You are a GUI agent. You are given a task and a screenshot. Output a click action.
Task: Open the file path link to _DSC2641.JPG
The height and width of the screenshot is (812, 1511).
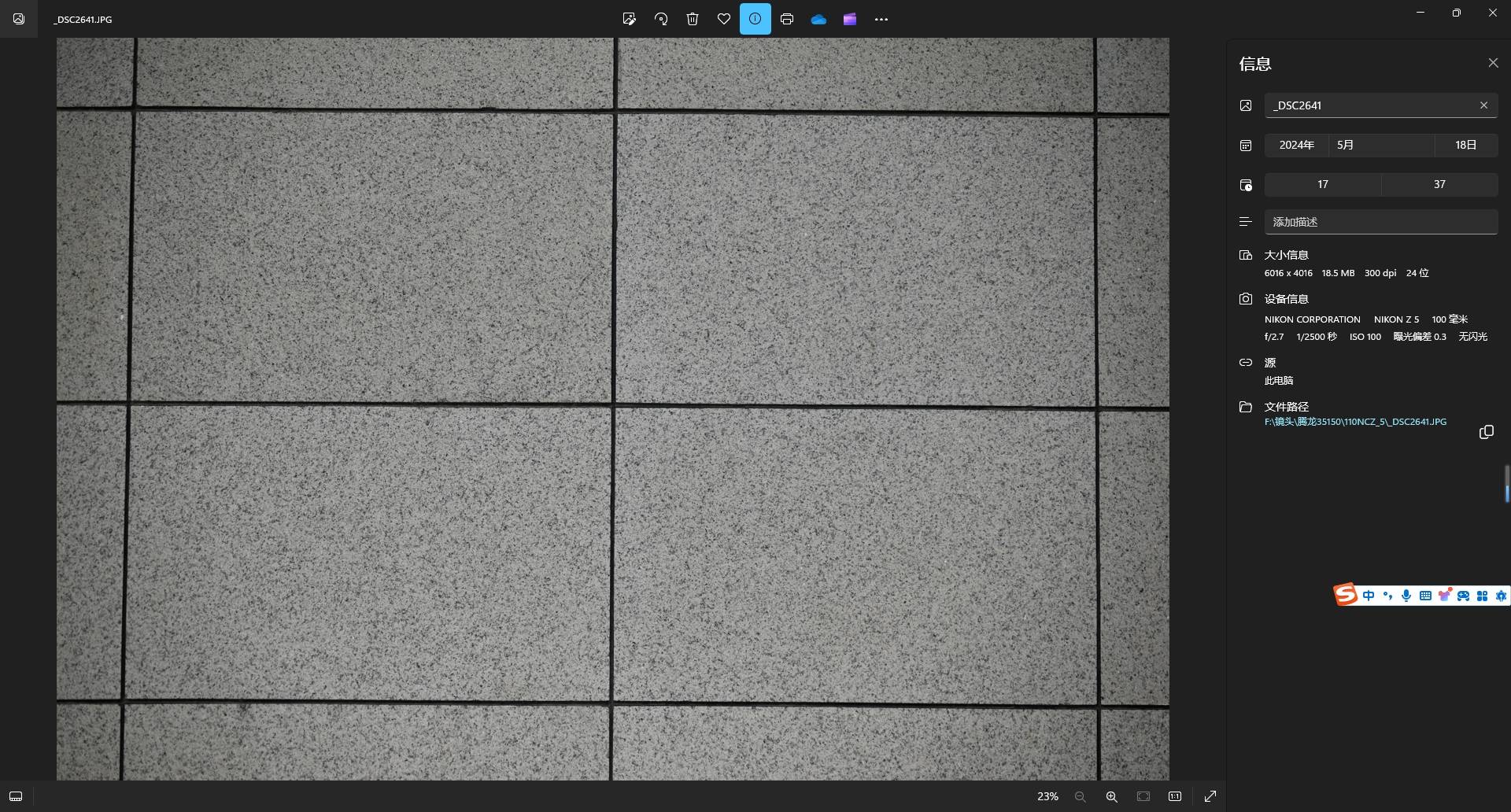tap(1355, 422)
